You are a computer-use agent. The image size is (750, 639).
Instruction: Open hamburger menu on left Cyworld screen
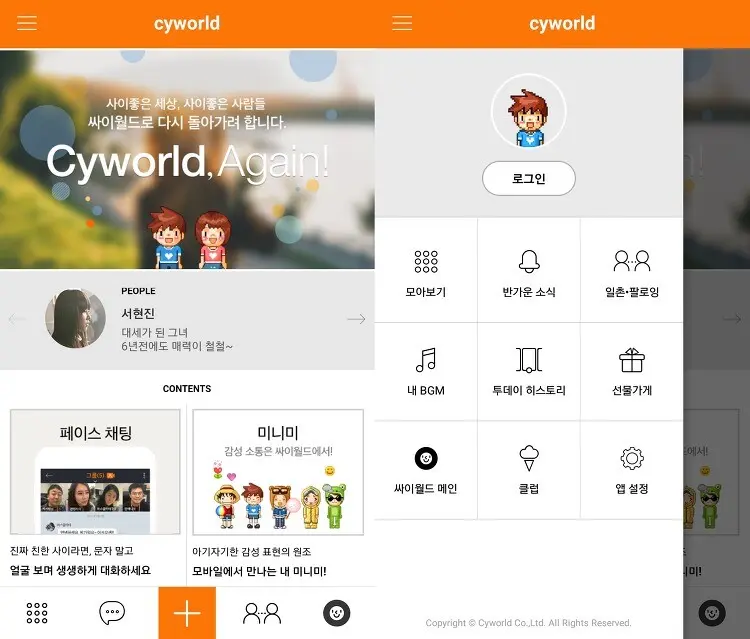tap(27, 23)
